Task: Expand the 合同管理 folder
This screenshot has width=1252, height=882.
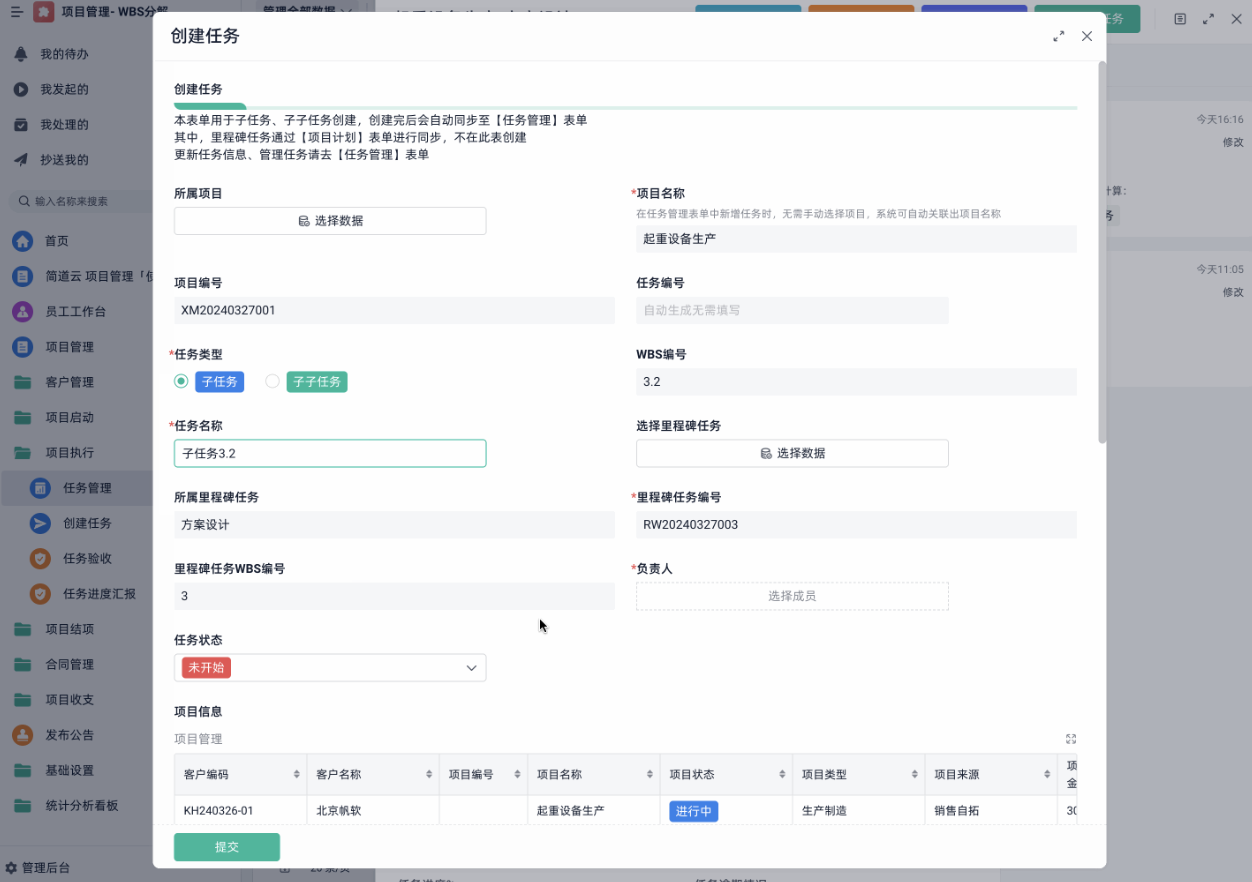Action: [x=68, y=664]
